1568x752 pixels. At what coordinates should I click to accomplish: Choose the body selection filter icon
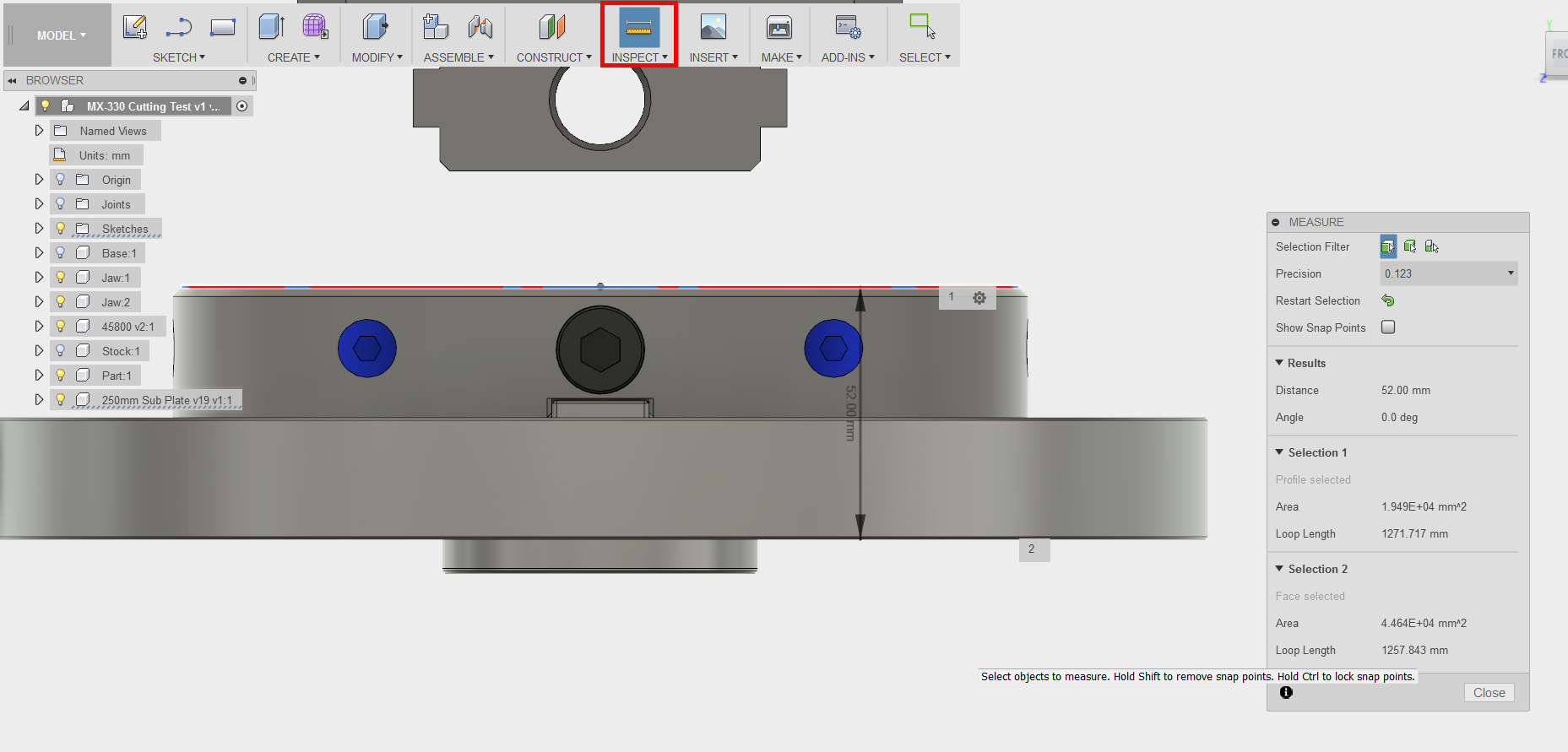[1410, 246]
